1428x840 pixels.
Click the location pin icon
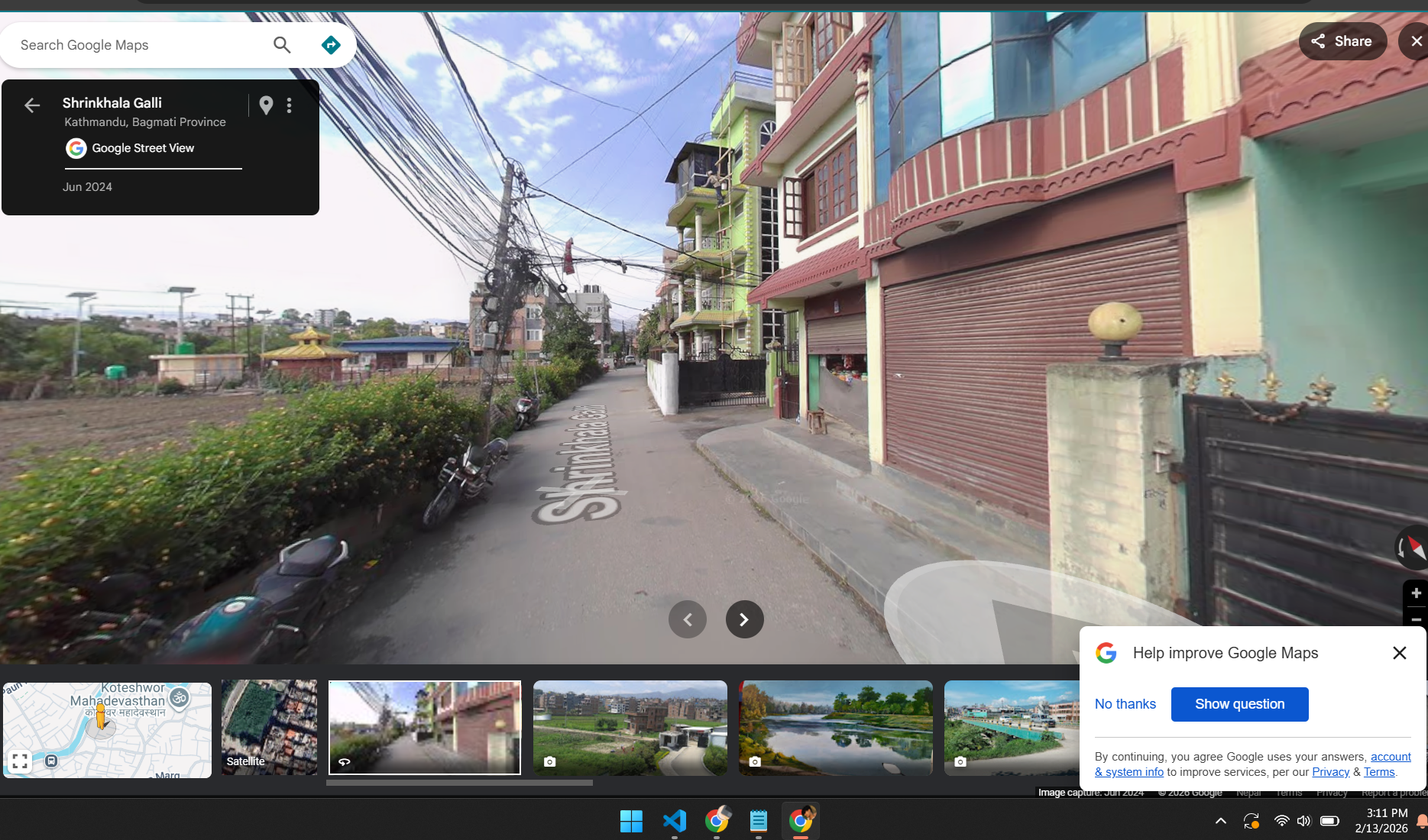[266, 105]
